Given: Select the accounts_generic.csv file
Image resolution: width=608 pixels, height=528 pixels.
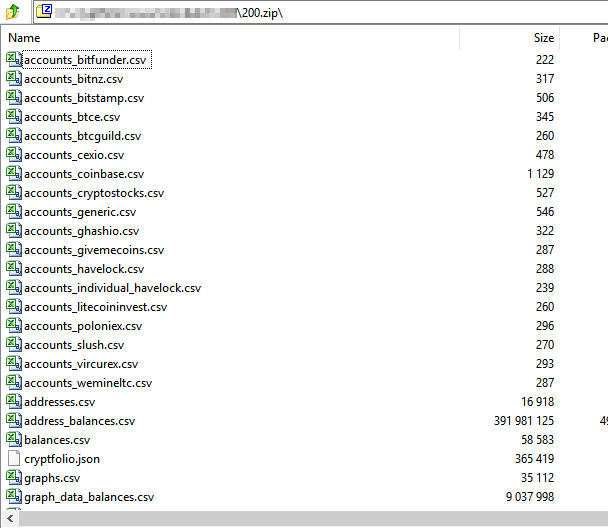Looking at the screenshot, I should coord(80,212).
